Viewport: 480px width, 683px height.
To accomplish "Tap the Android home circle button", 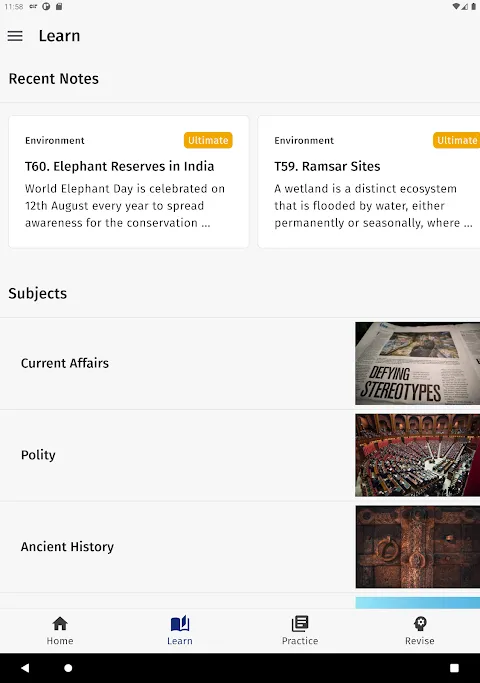I will [x=68, y=668].
